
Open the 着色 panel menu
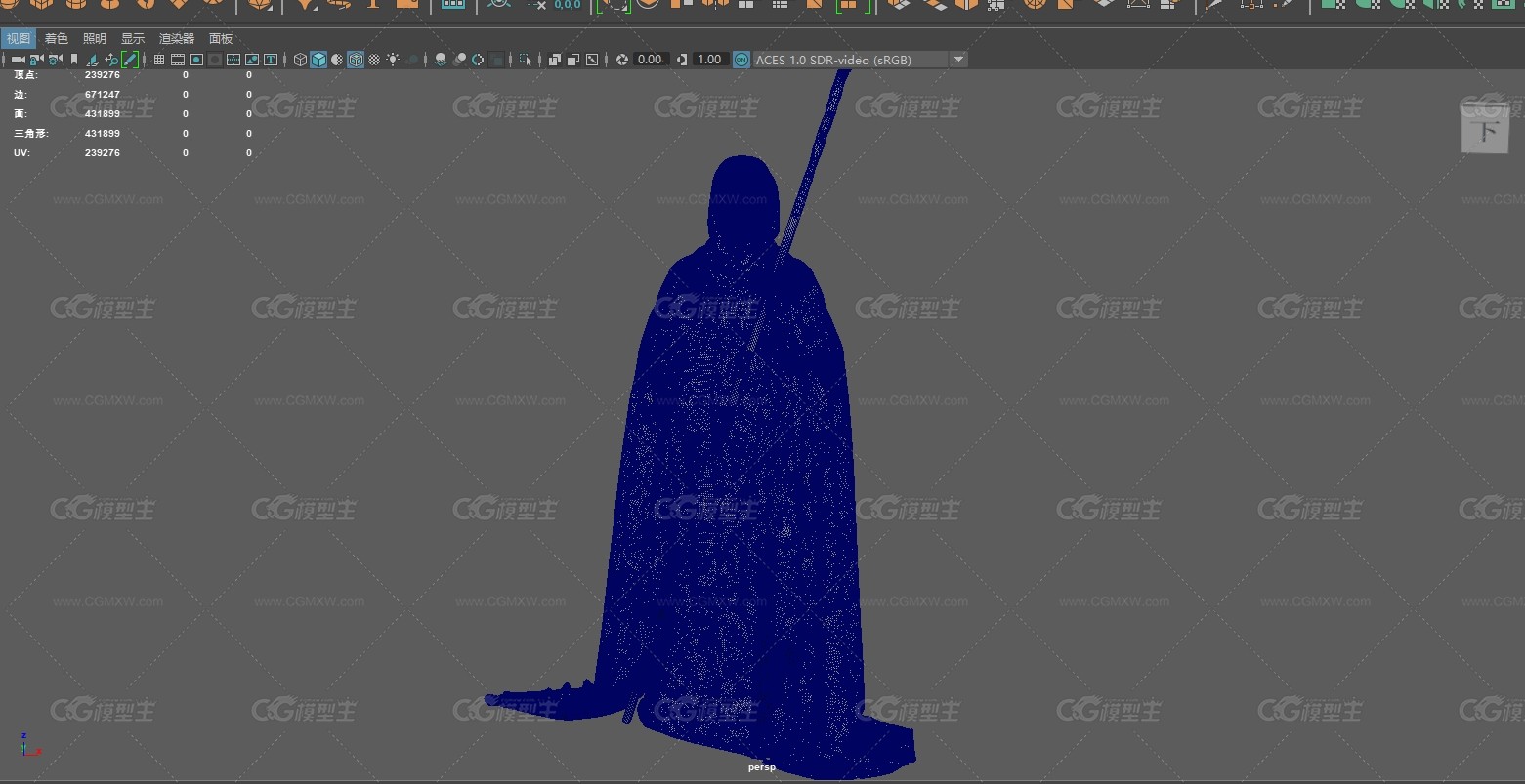click(57, 39)
